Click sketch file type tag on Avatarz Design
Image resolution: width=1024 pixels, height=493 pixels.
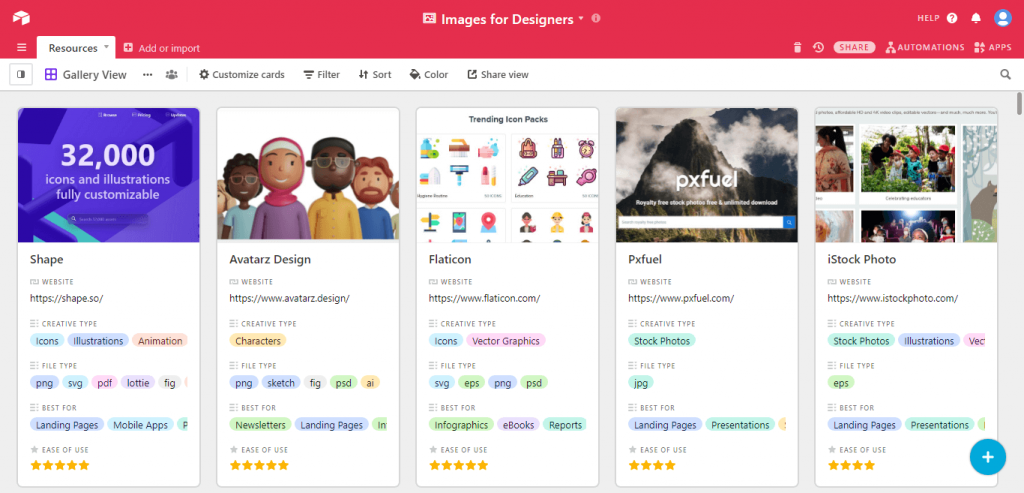click(x=281, y=383)
